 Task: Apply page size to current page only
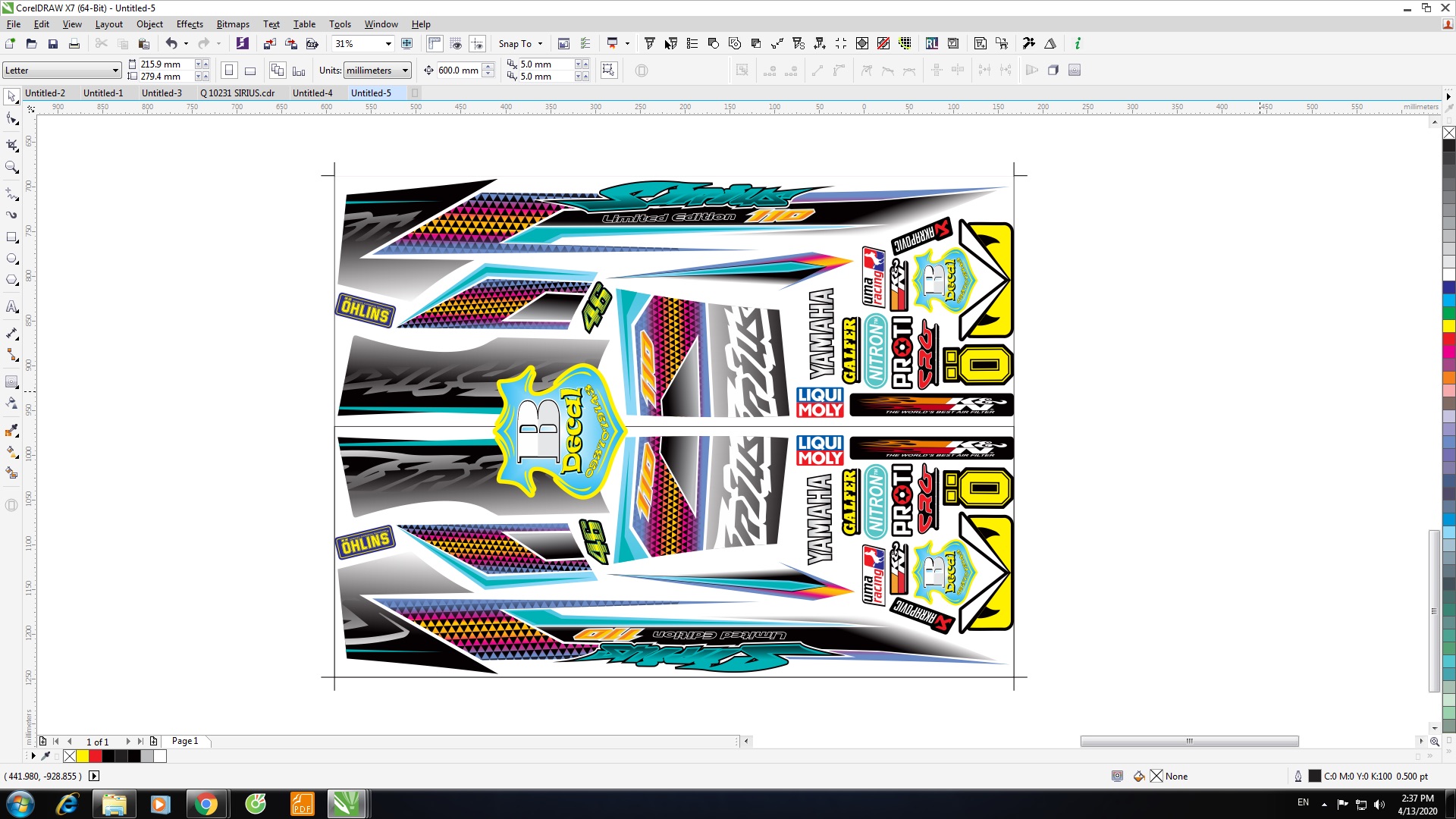click(299, 71)
